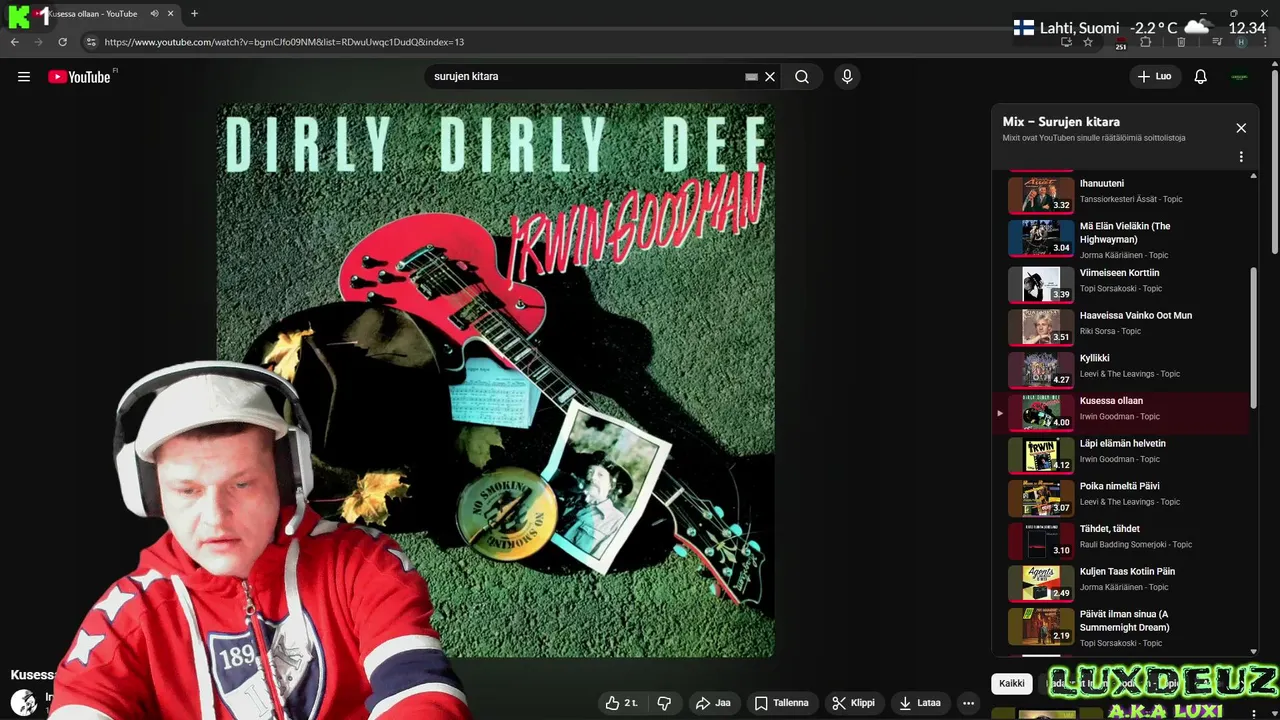
Task: Bookmark this page with the star
Action: [1088, 42]
